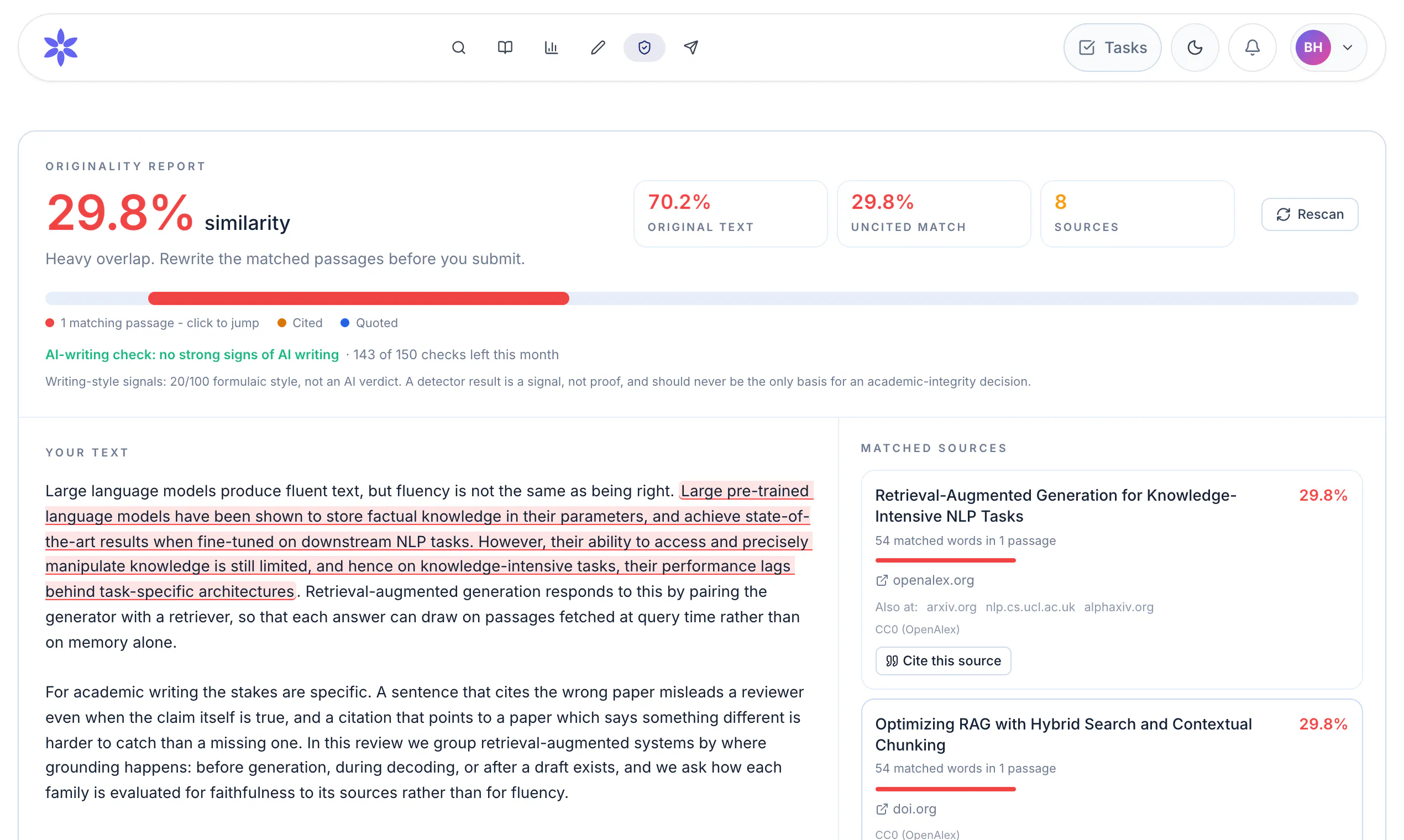Open the paper plane submit icon
This screenshot has height=840, width=1404.
coord(691,48)
